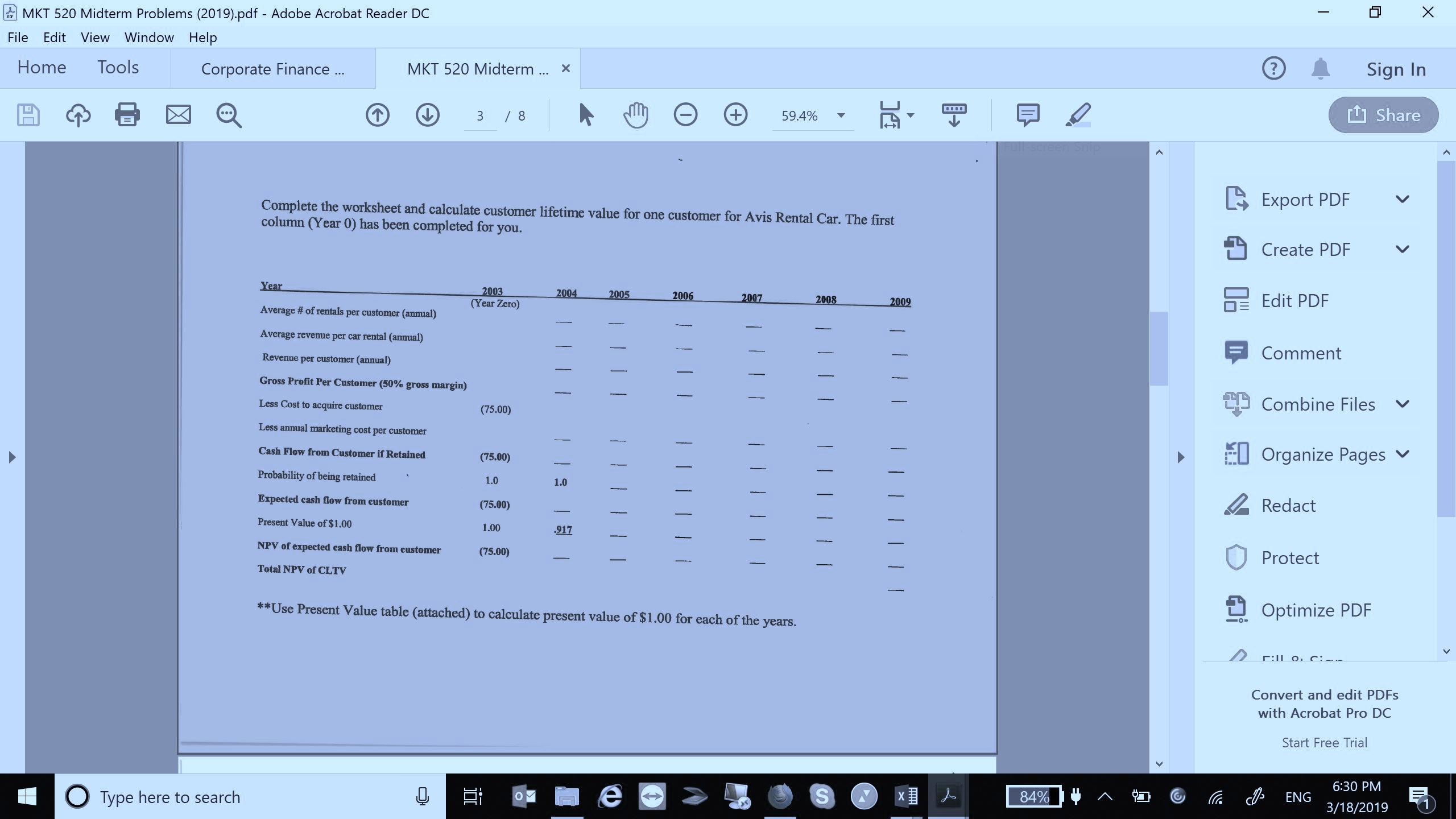This screenshot has width=1456, height=819.
Task: Print the current PDF
Action: (127, 114)
